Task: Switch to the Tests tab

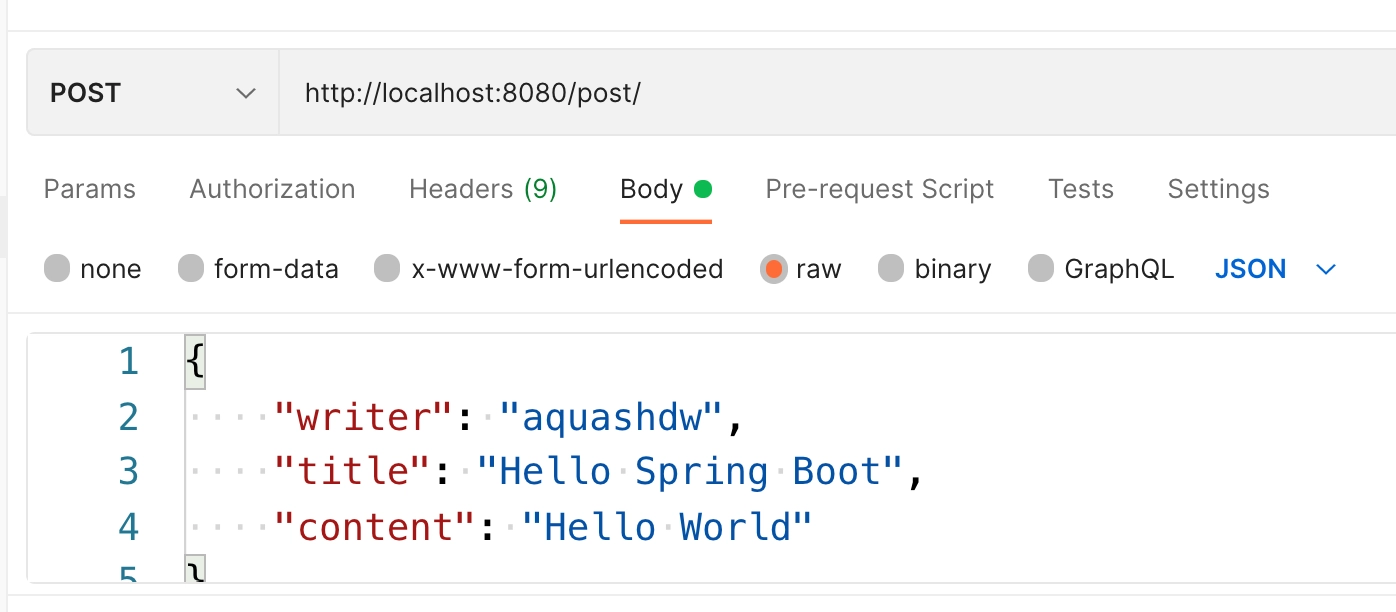Action: [x=1081, y=189]
